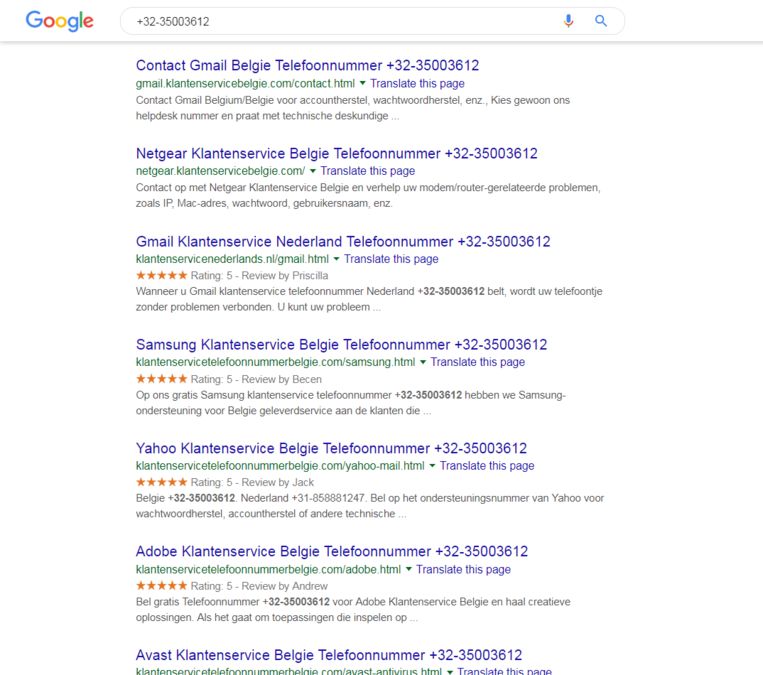
Task: Expand dropdown arrow beside klantenservicenederlands.nl URL
Action: click(337, 259)
